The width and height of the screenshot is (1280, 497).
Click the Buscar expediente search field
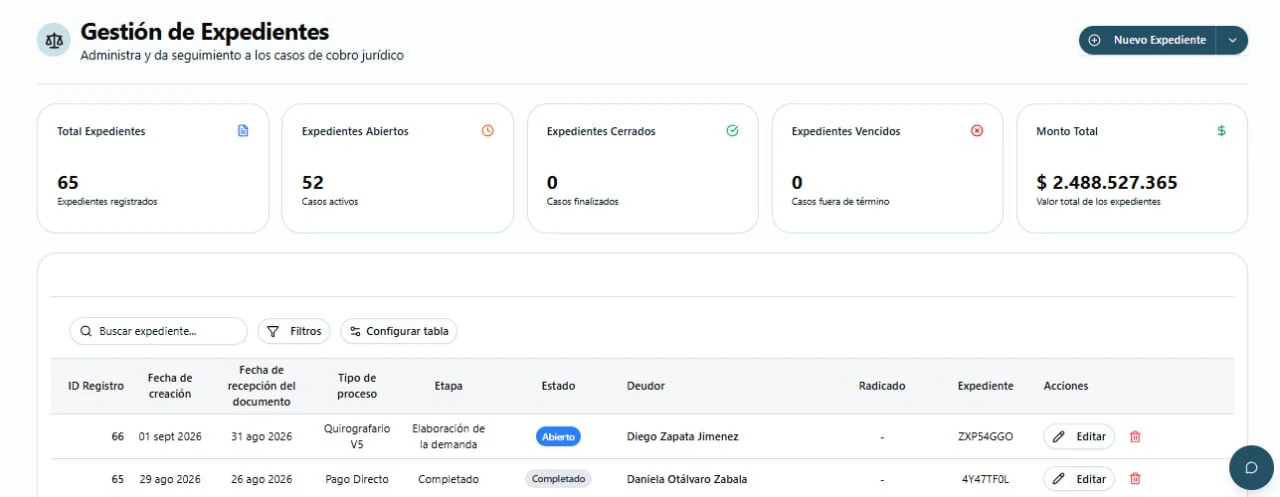tap(158, 331)
